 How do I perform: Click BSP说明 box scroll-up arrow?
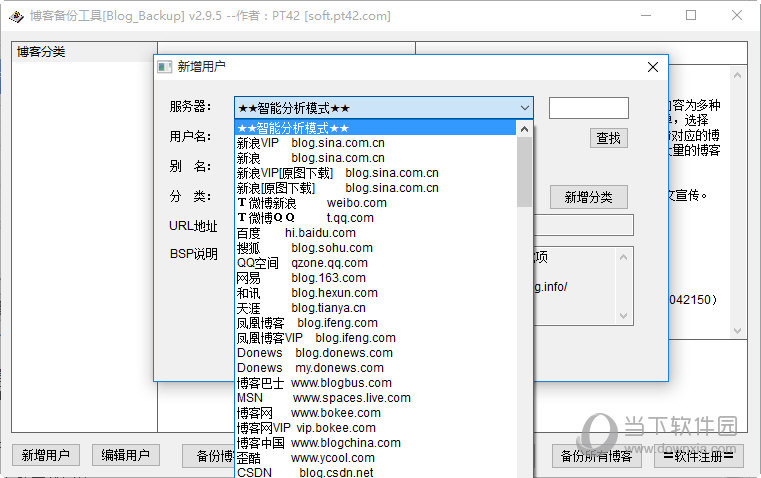coord(624,257)
